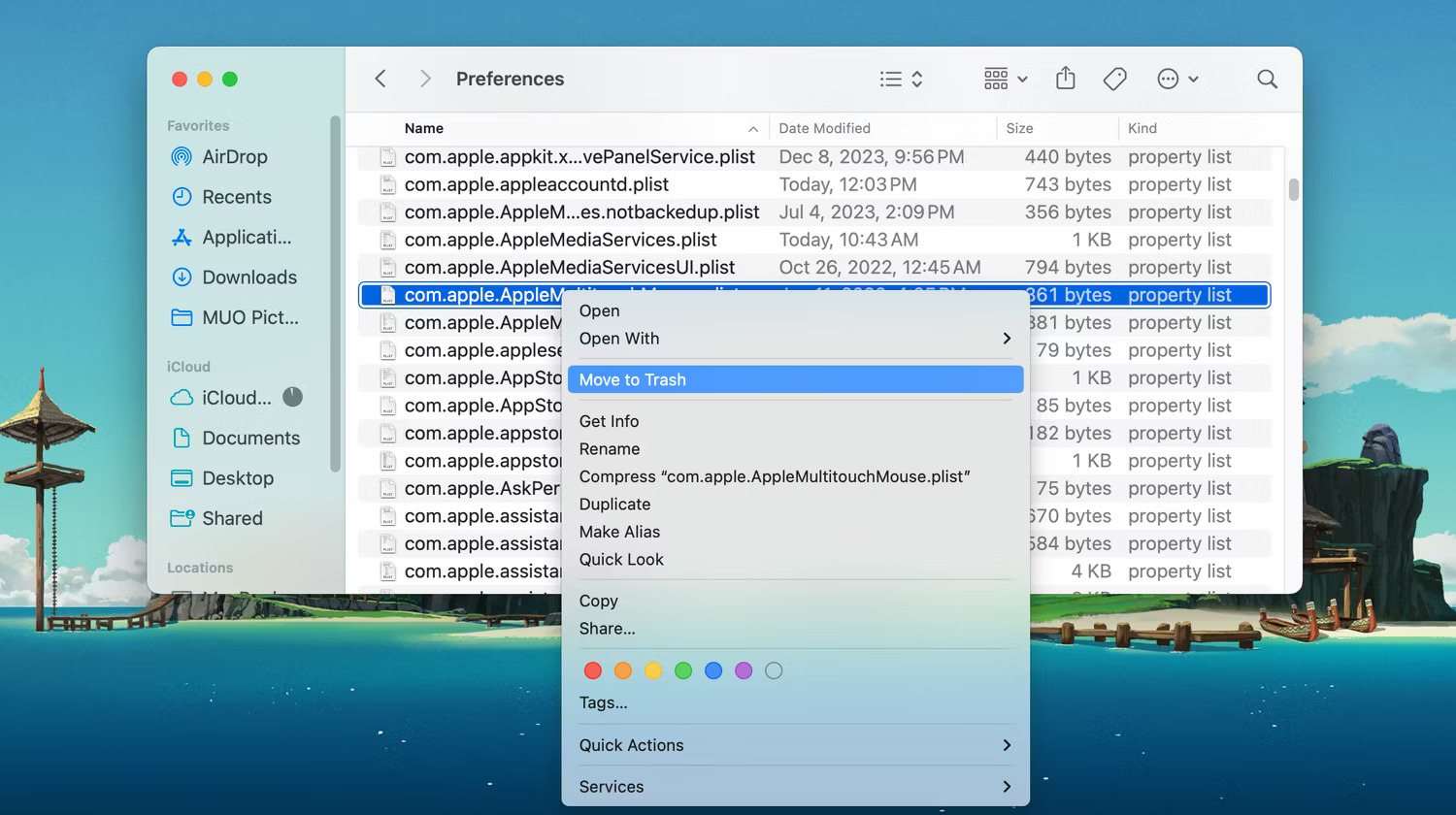Screen dimensions: 1456x815
Task: Click the Share icon in the toolbar
Action: (1065, 79)
